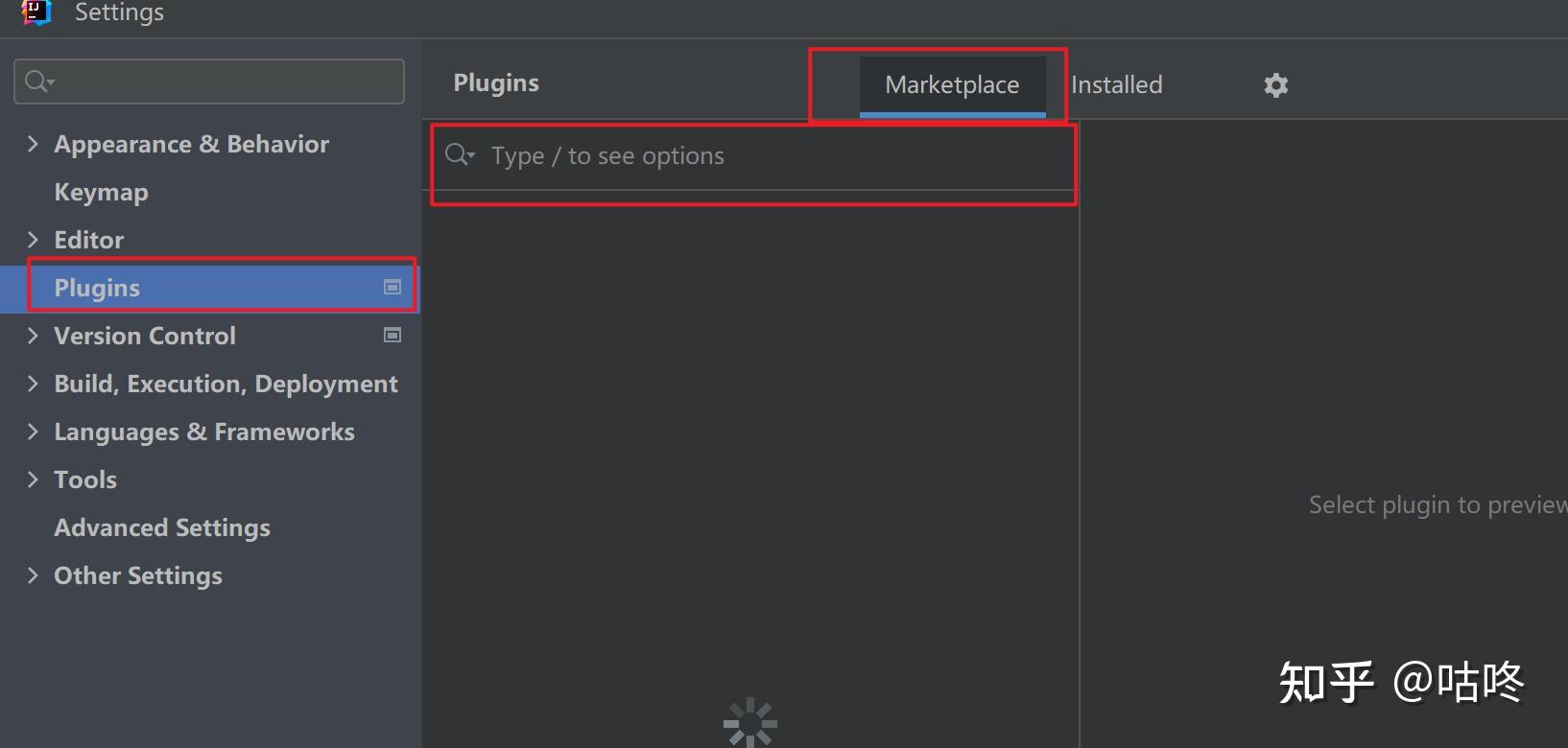Expand the Editor settings node

coord(33,240)
